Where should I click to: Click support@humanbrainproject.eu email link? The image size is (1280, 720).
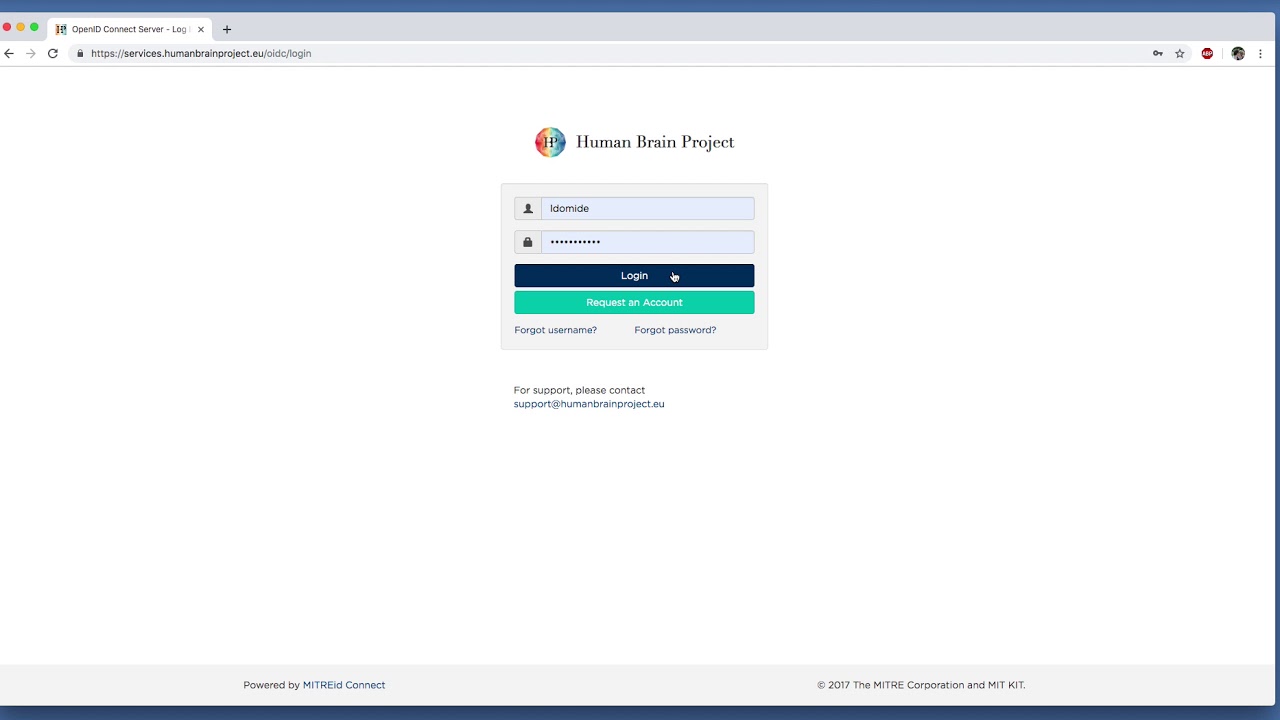589,404
